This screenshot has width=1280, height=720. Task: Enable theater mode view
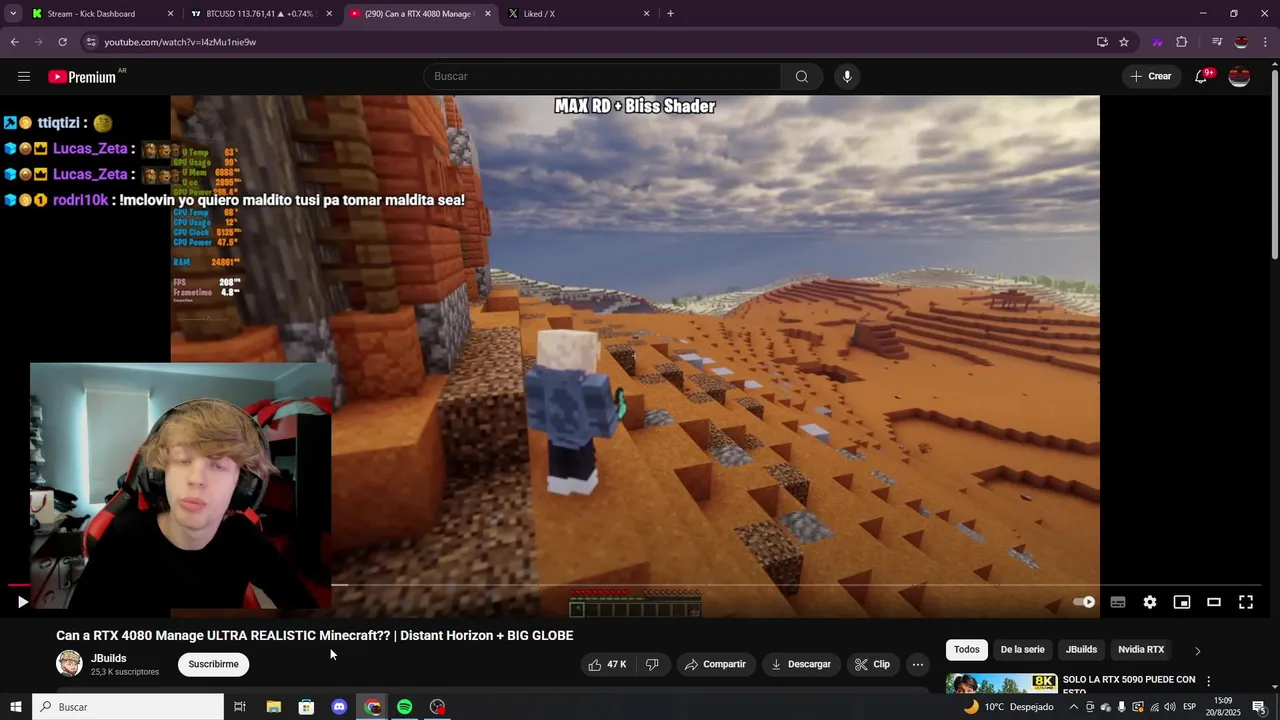point(1214,602)
